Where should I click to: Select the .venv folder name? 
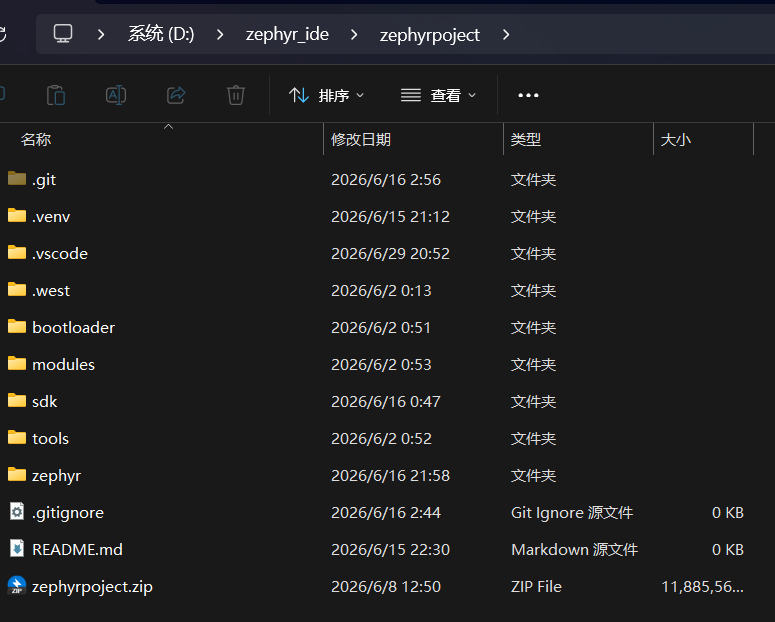(51, 217)
